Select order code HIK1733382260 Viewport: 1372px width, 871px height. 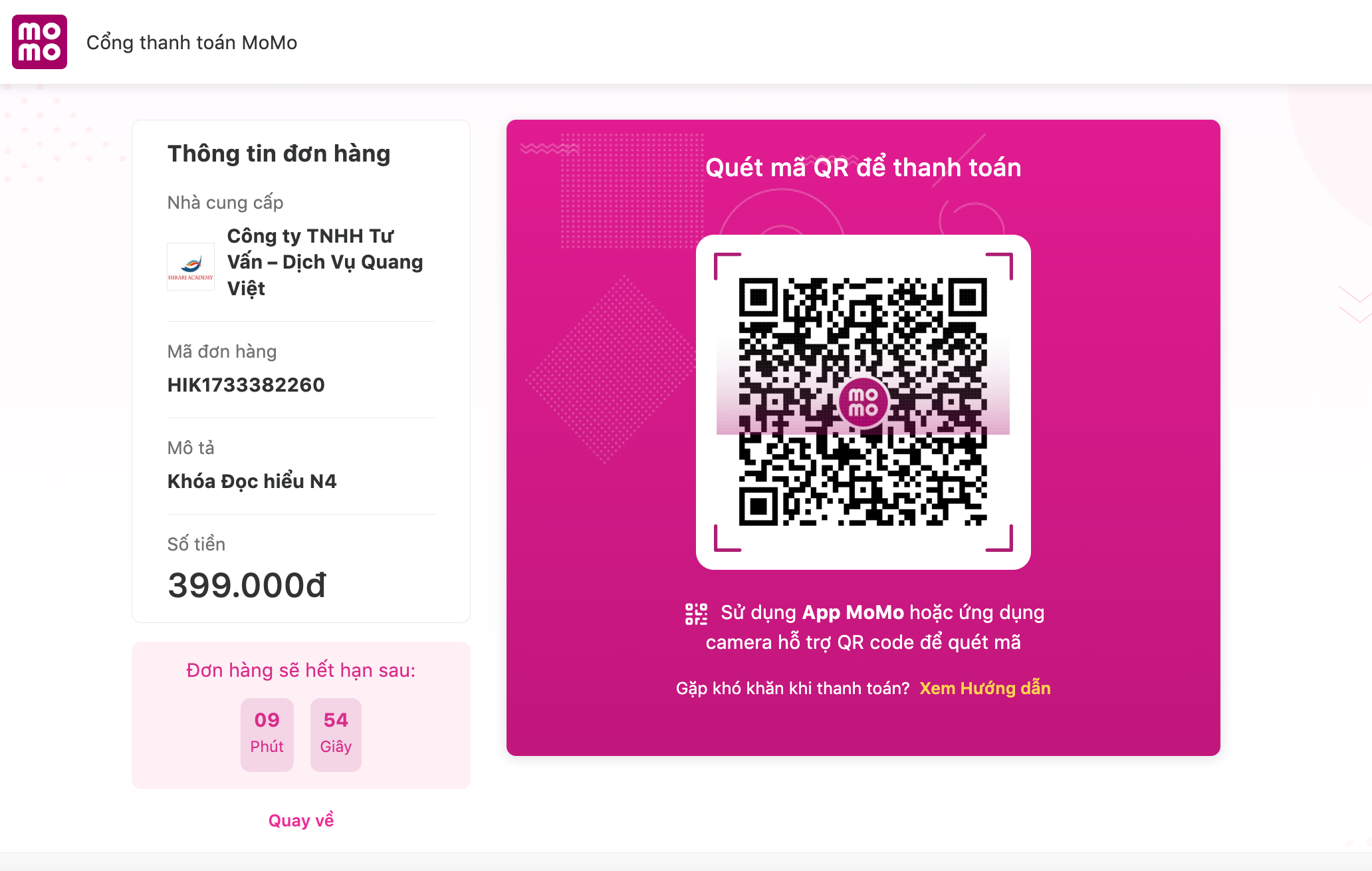pyautogui.click(x=246, y=385)
